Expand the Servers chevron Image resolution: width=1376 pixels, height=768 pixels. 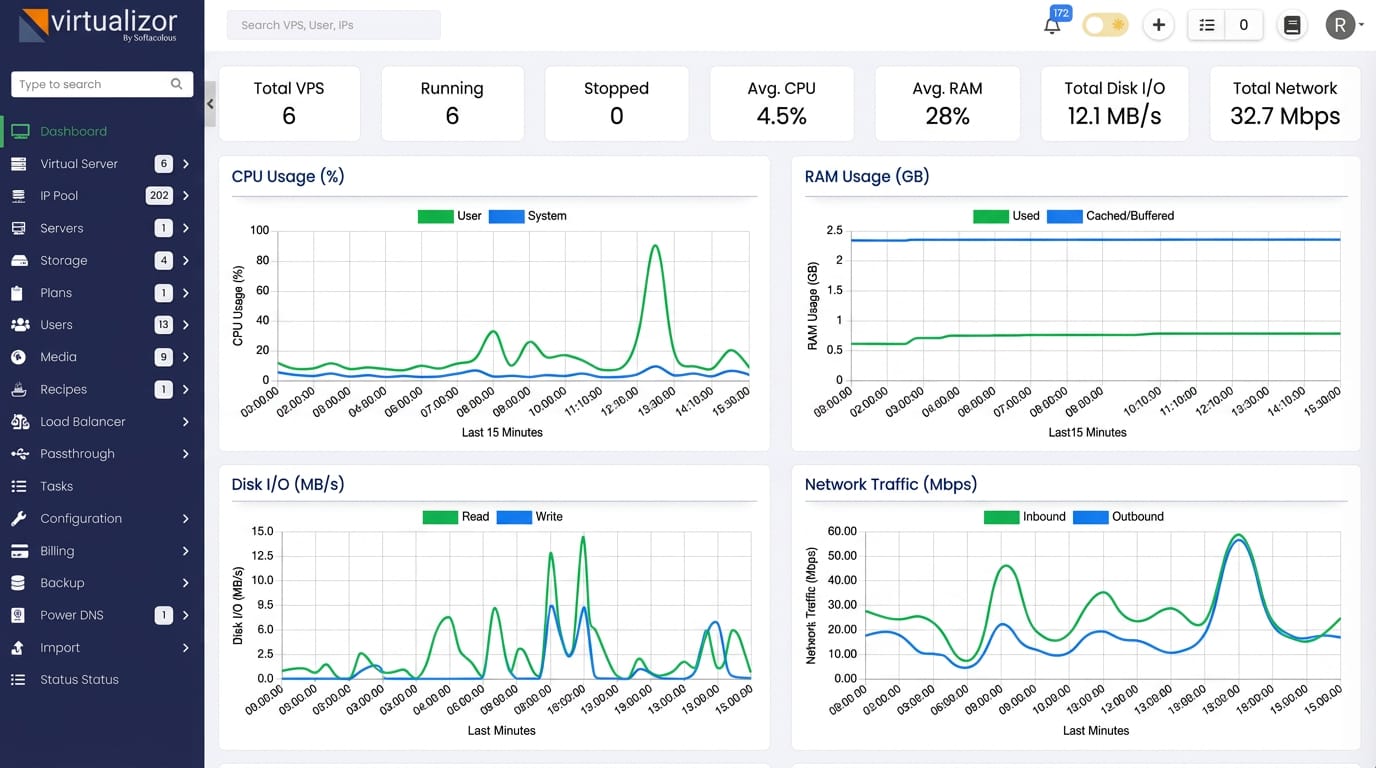click(186, 228)
